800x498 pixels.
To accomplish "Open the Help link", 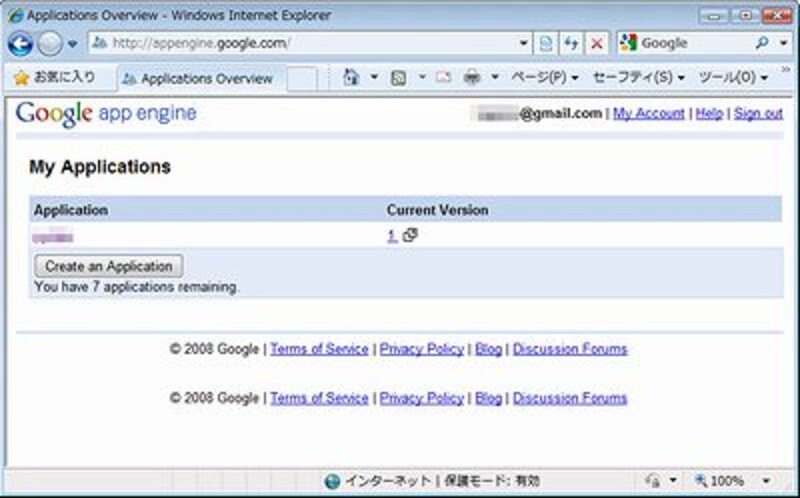I will 709,113.
